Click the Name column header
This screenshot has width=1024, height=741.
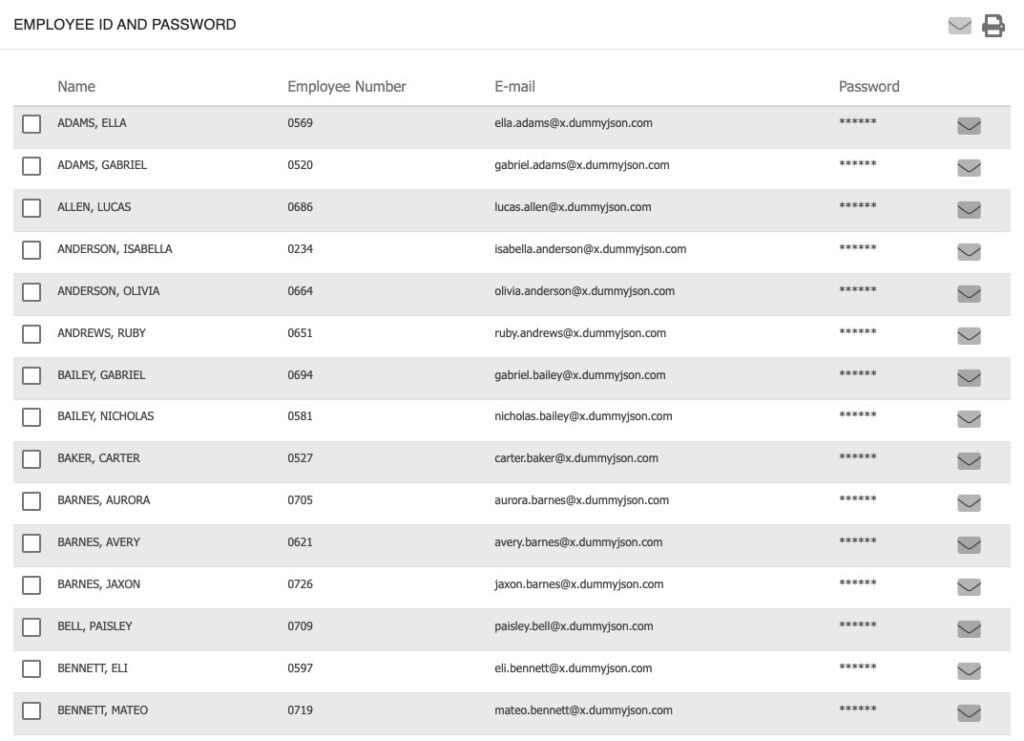[x=76, y=87]
